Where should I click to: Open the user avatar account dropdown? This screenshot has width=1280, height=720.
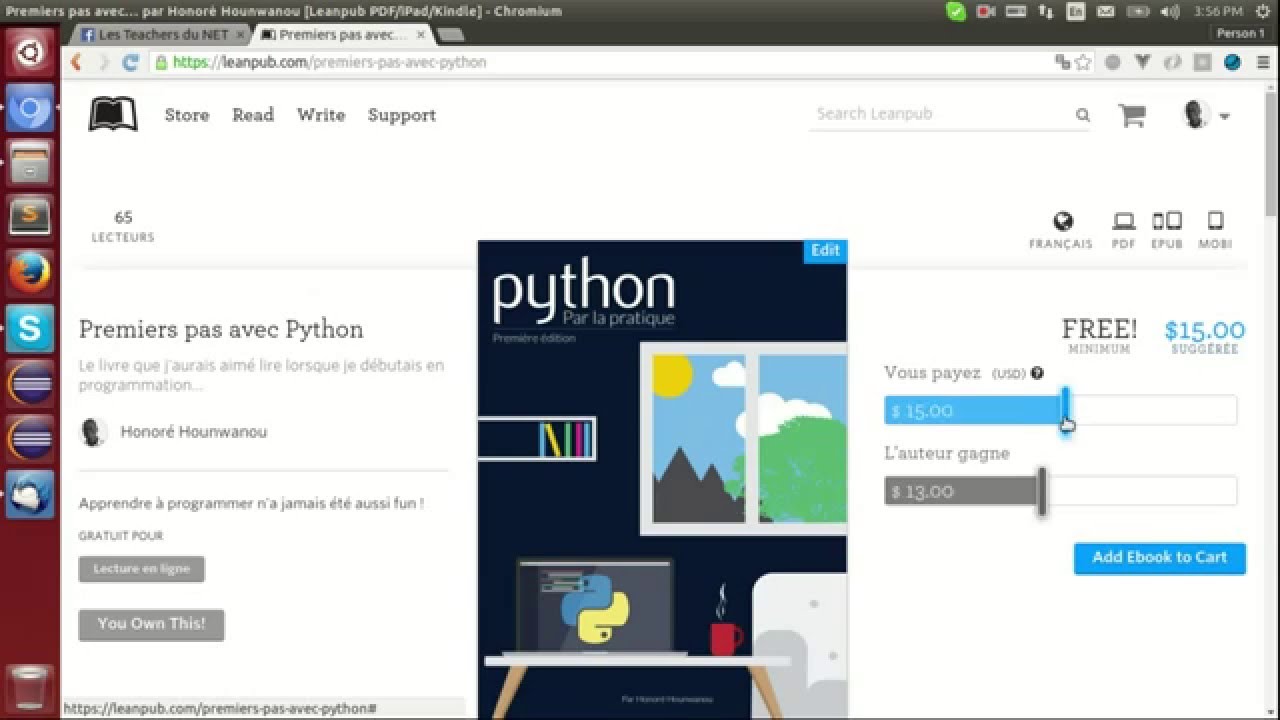[x=1206, y=115]
